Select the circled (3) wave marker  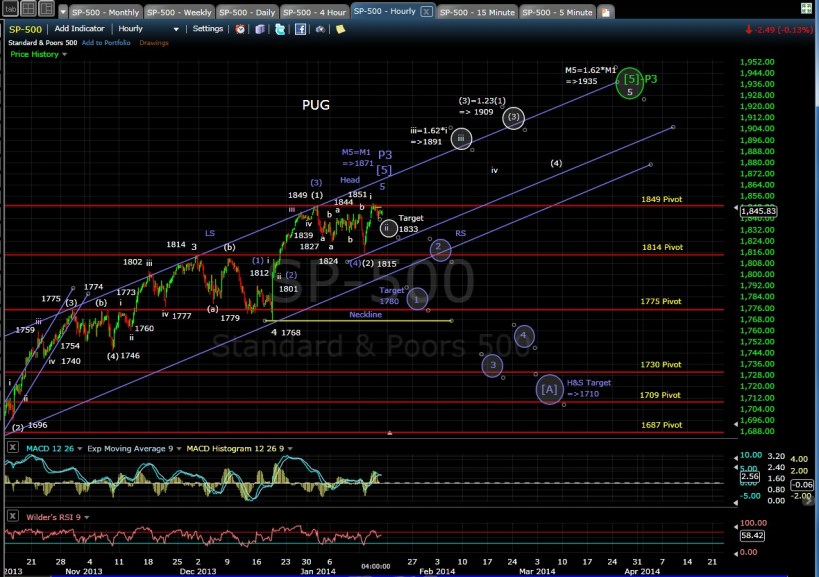[513, 117]
